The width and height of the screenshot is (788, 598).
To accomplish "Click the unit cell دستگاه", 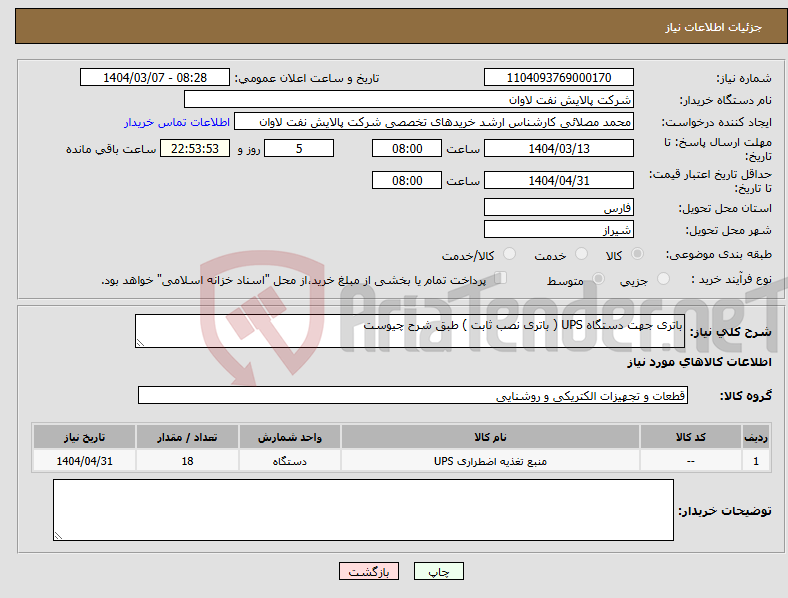I will 289,461.
